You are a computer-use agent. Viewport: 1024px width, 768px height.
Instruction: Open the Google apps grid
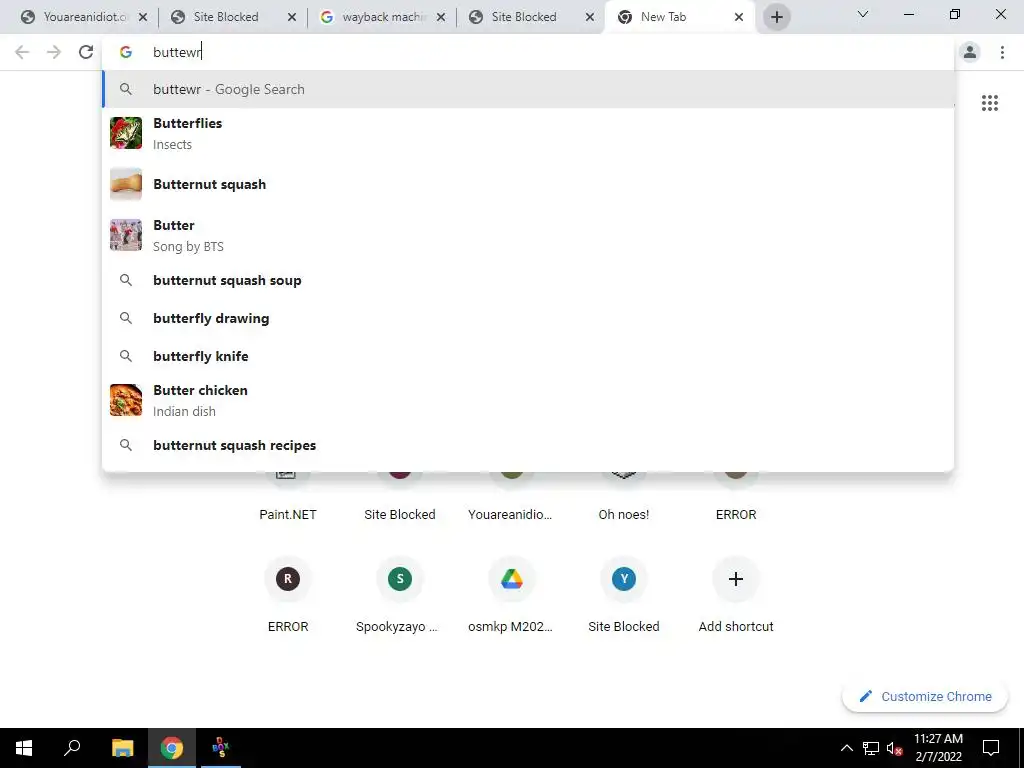(989, 103)
